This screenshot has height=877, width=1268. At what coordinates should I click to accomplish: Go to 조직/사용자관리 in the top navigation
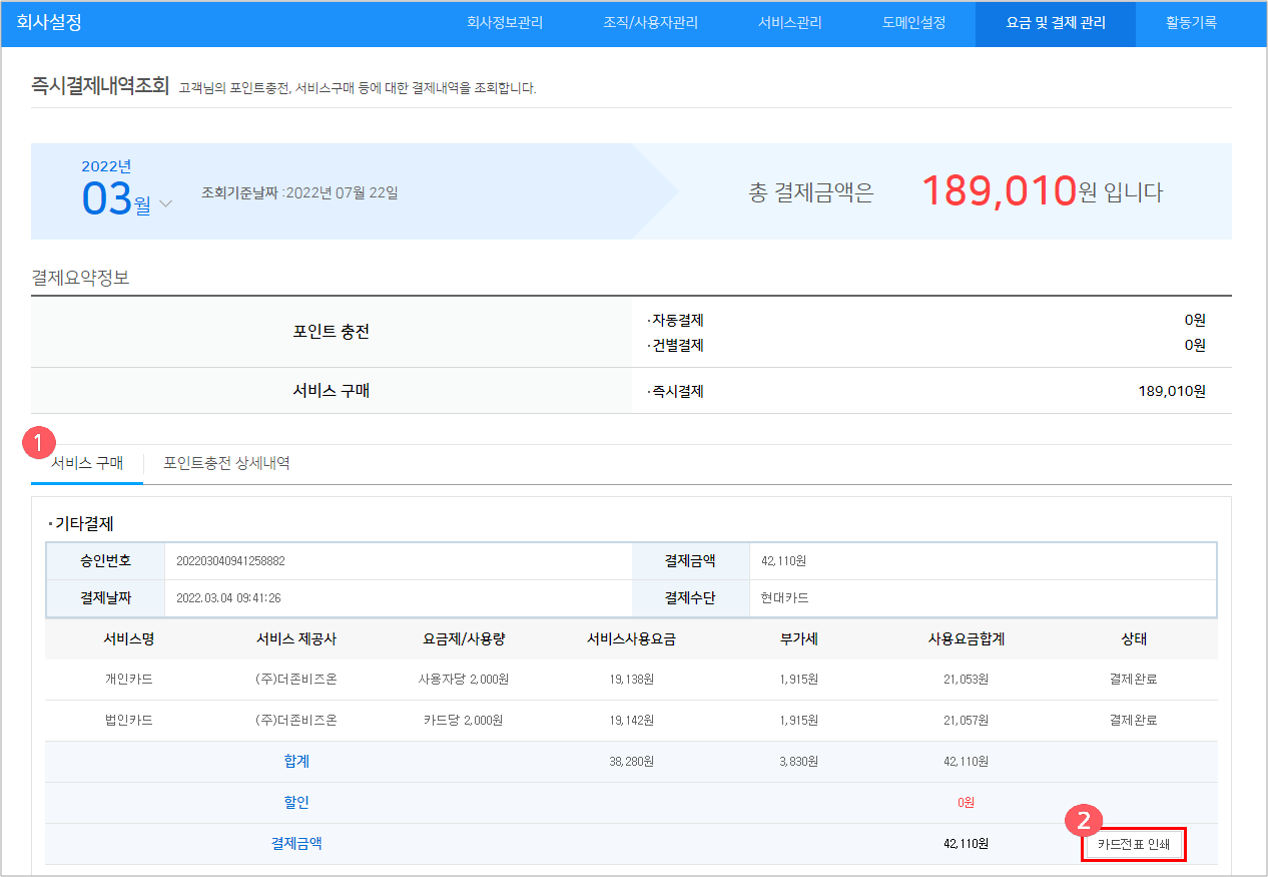click(650, 22)
